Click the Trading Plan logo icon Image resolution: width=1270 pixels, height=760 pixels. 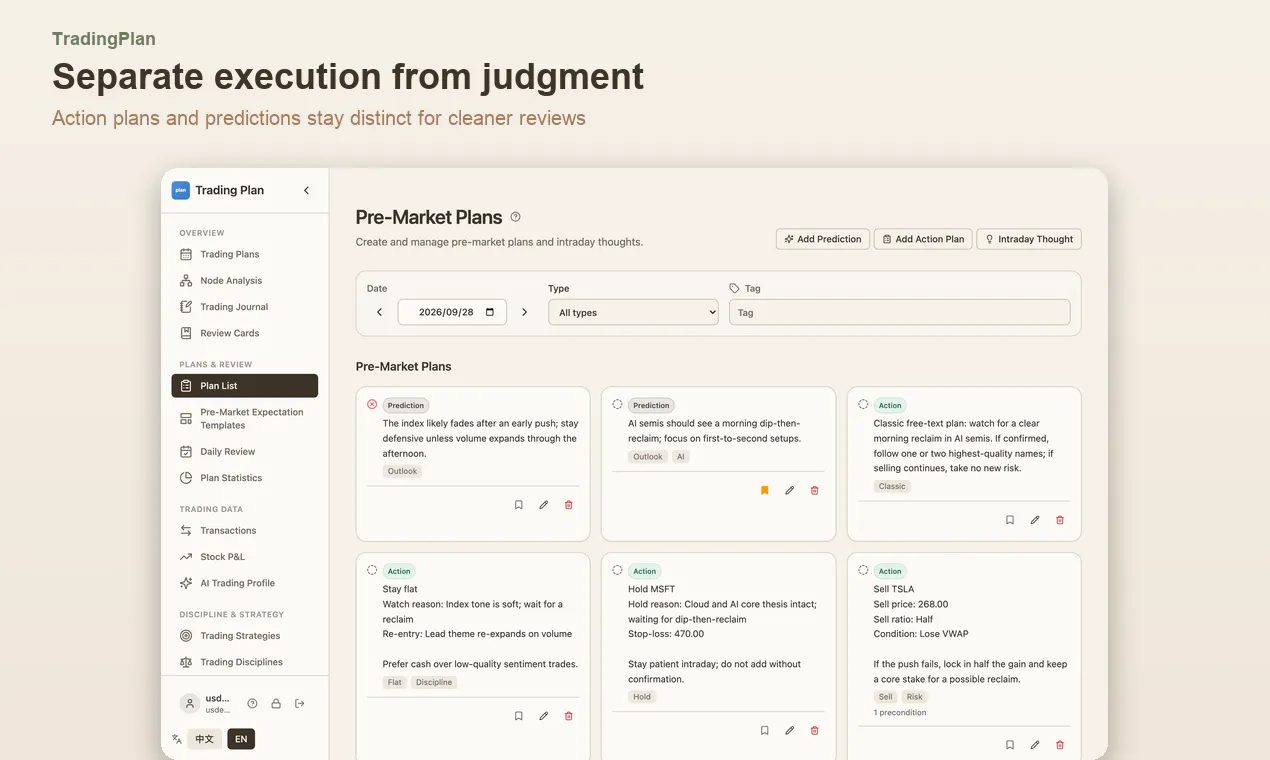180,190
